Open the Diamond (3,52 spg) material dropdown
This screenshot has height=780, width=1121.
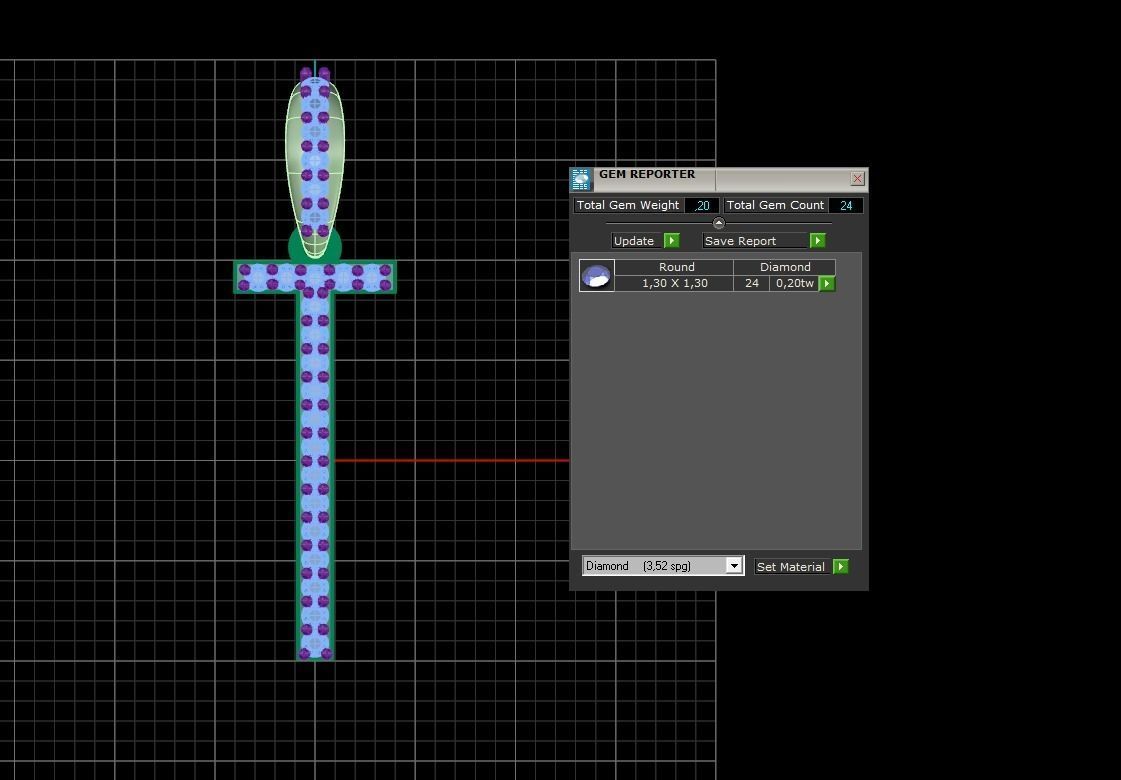point(663,566)
